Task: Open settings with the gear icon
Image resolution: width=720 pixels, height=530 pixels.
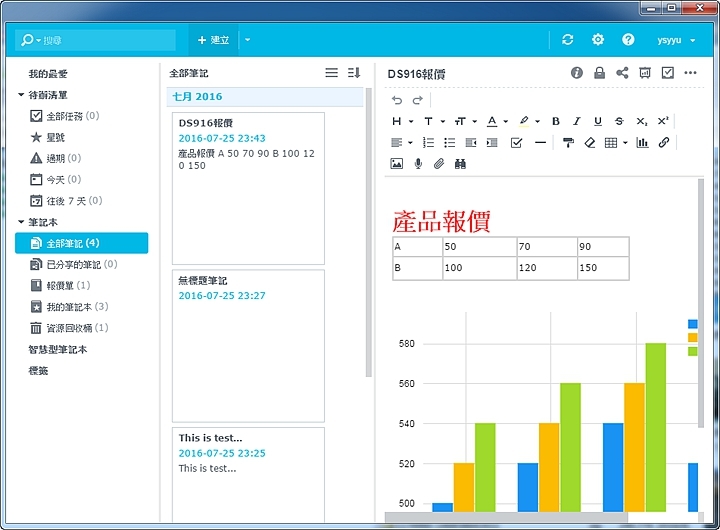Action: 598,40
